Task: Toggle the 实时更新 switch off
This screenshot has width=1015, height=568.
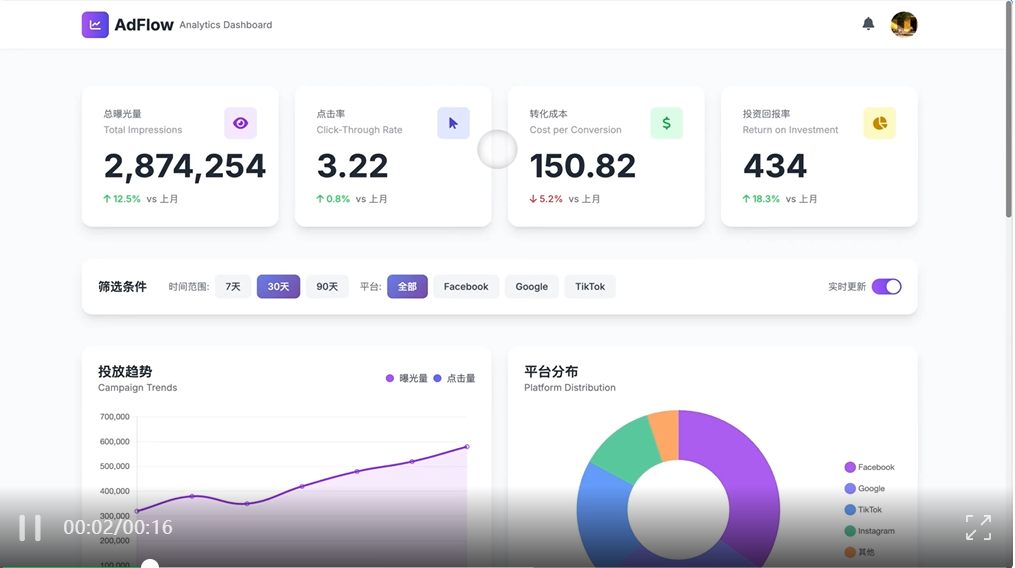Action: [886, 286]
